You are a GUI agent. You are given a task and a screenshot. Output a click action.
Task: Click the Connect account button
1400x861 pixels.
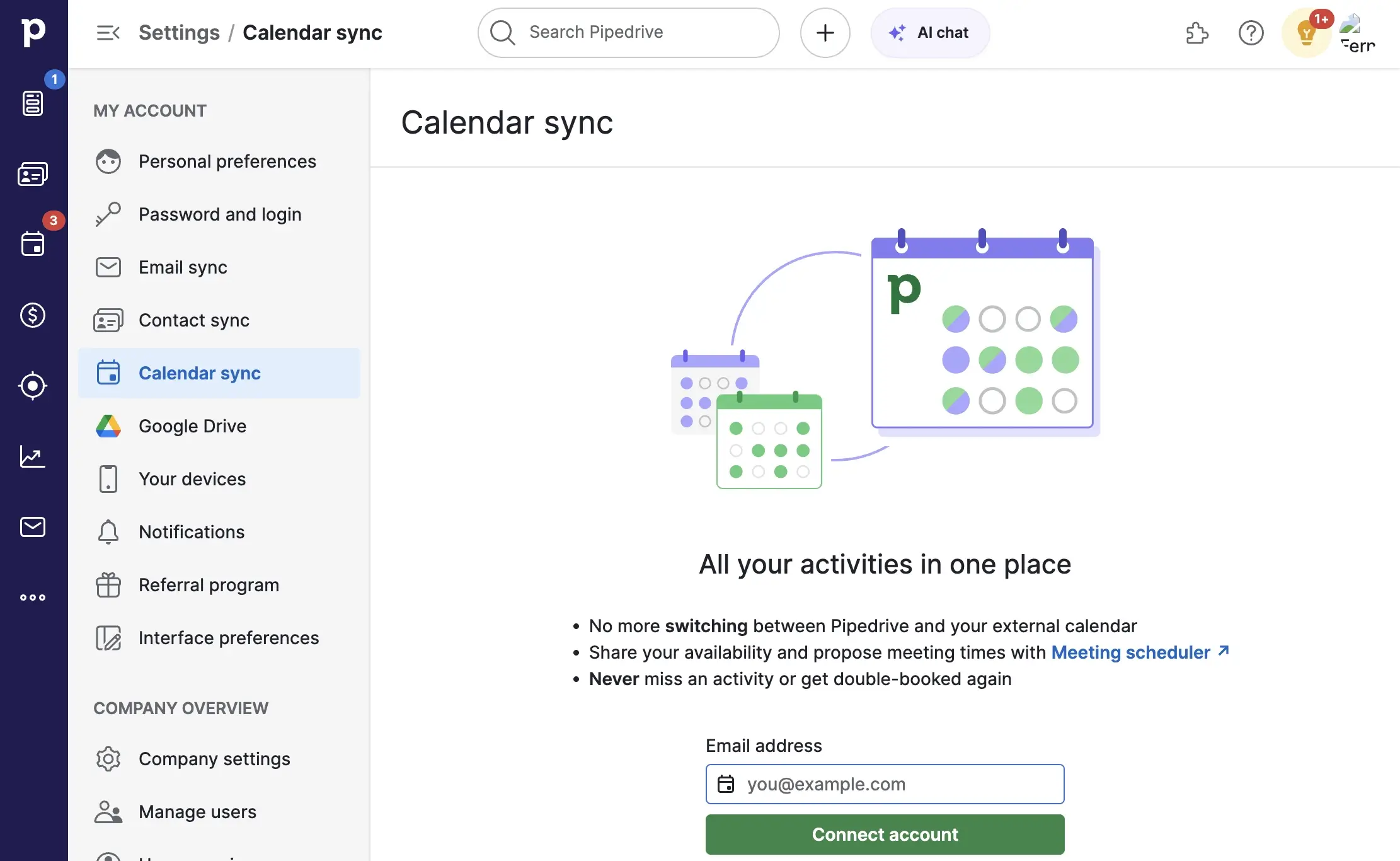click(885, 835)
